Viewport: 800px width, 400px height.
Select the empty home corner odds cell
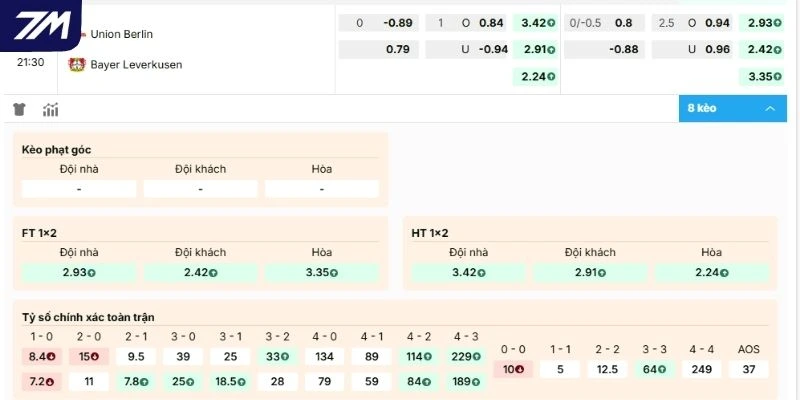pyautogui.click(x=79, y=189)
